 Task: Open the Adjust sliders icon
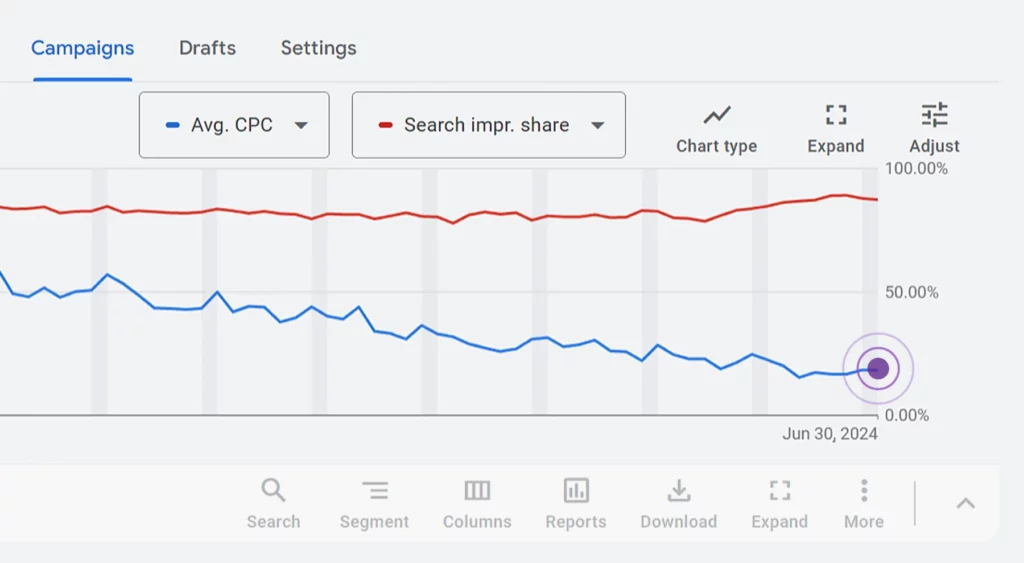(934, 115)
